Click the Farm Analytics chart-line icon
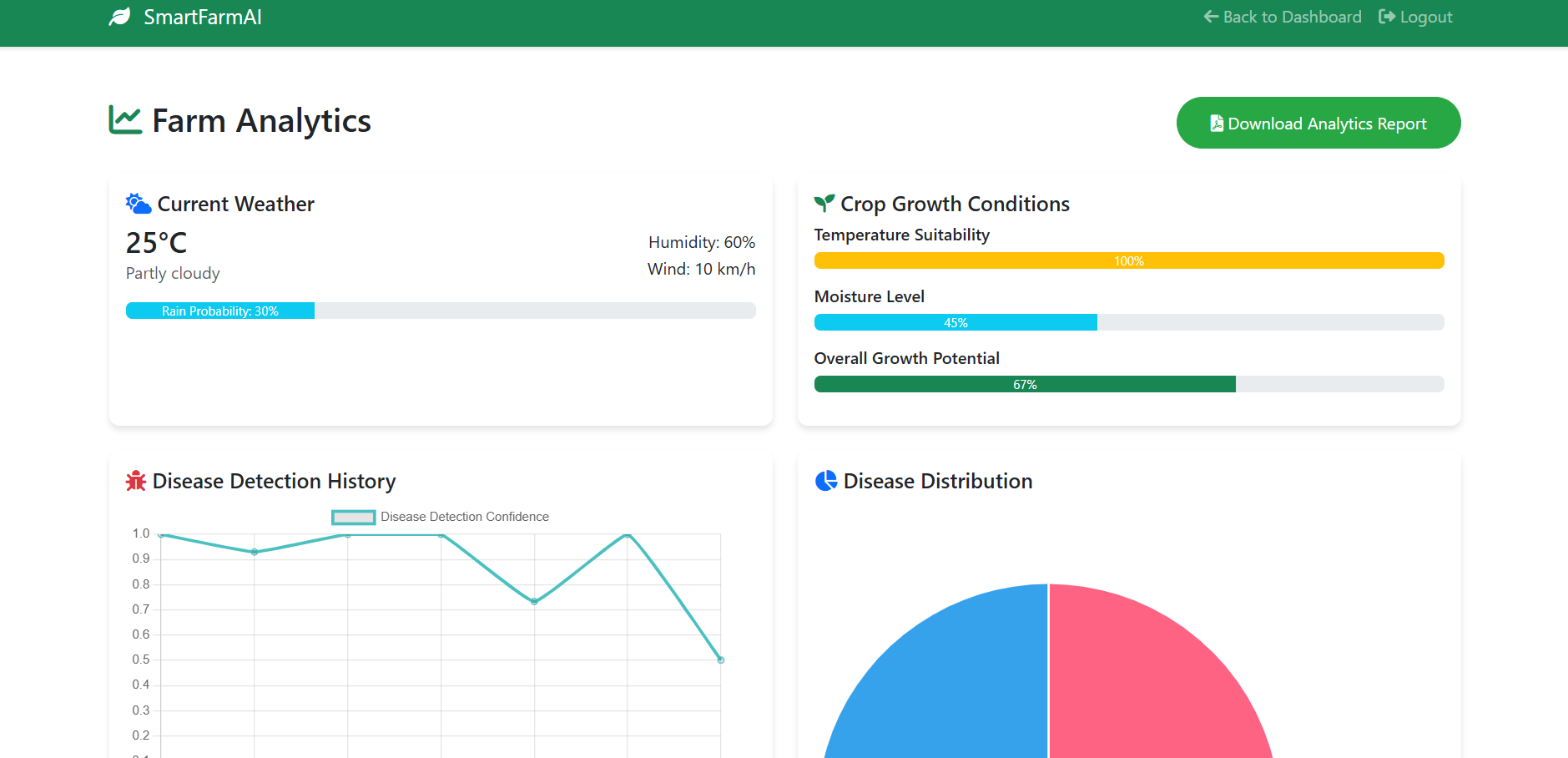 tap(125, 120)
